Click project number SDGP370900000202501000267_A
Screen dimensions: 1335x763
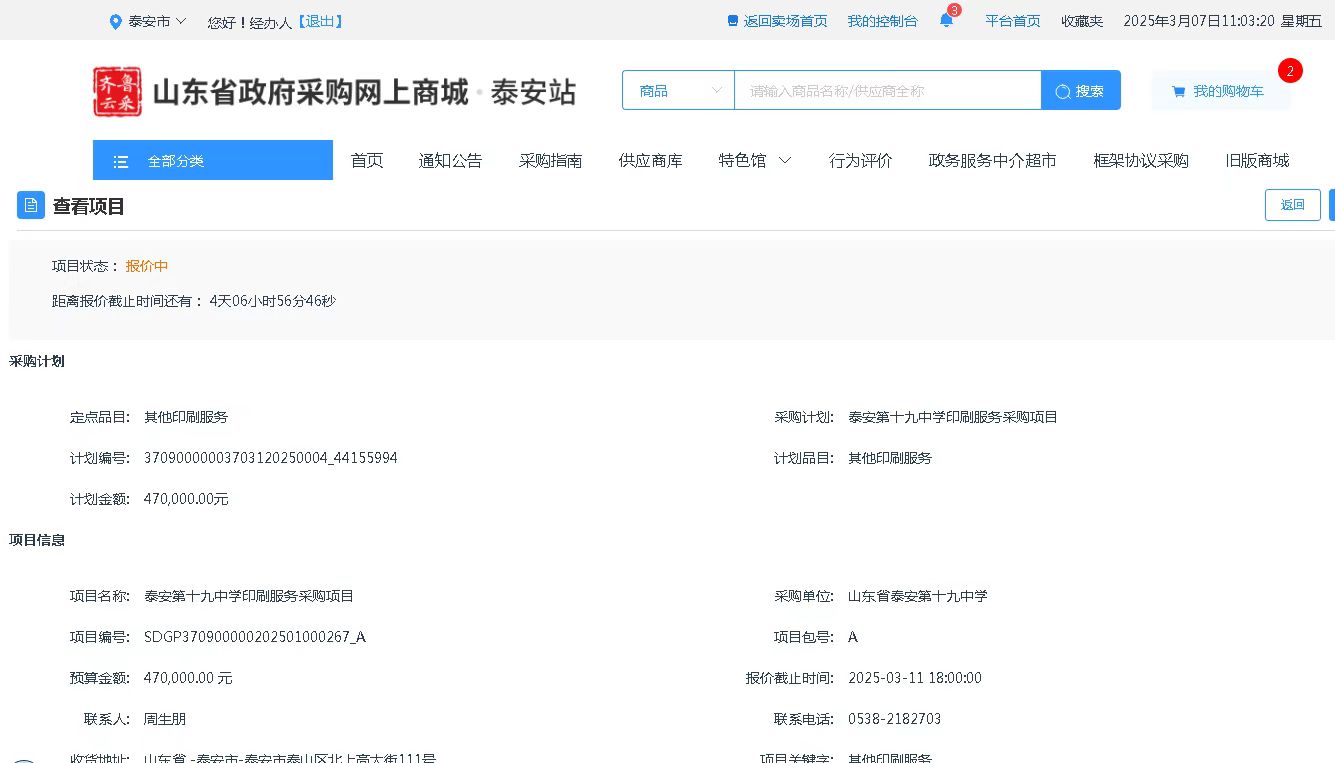[255, 637]
